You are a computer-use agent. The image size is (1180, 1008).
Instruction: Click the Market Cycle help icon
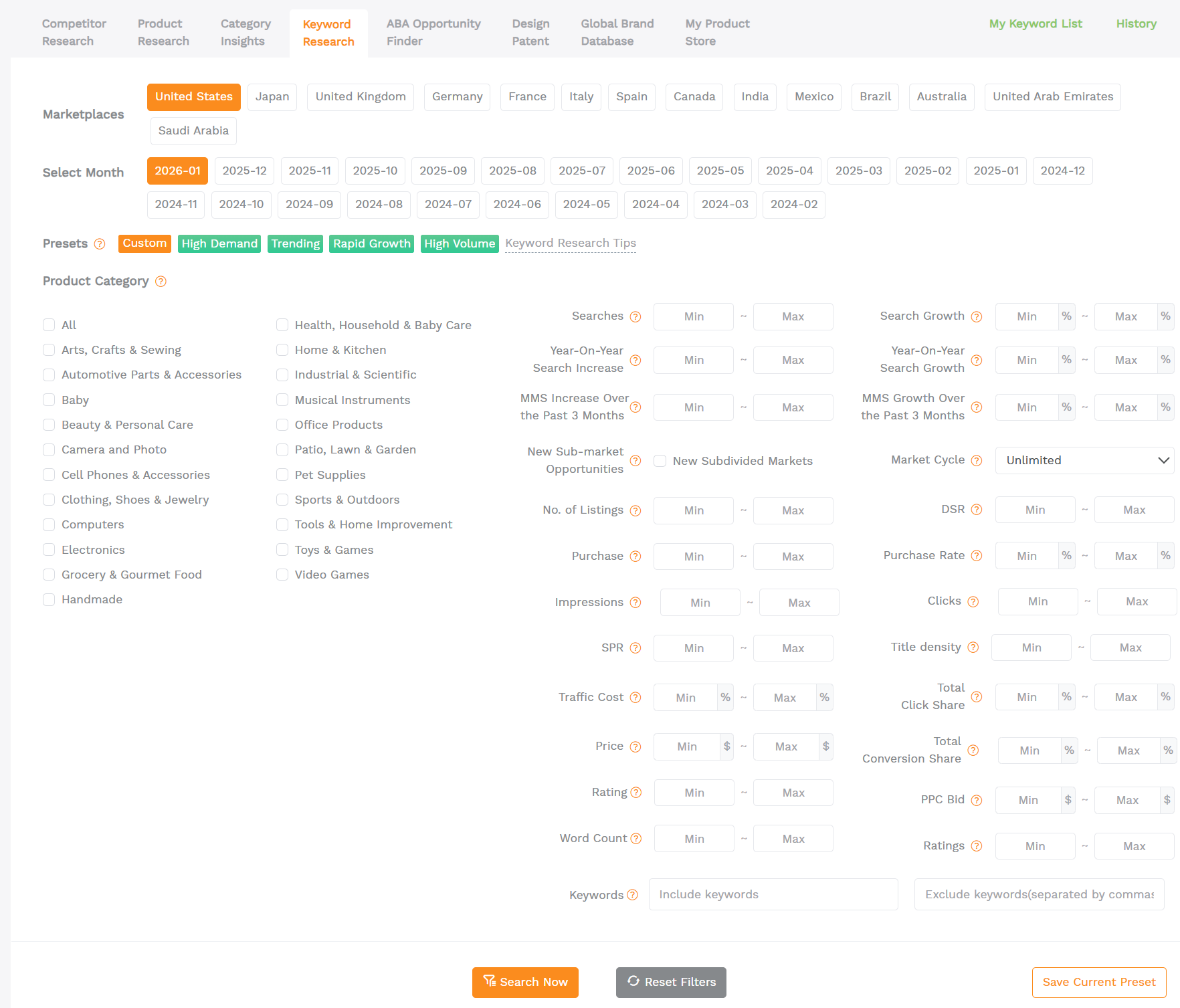tap(977, 460)
